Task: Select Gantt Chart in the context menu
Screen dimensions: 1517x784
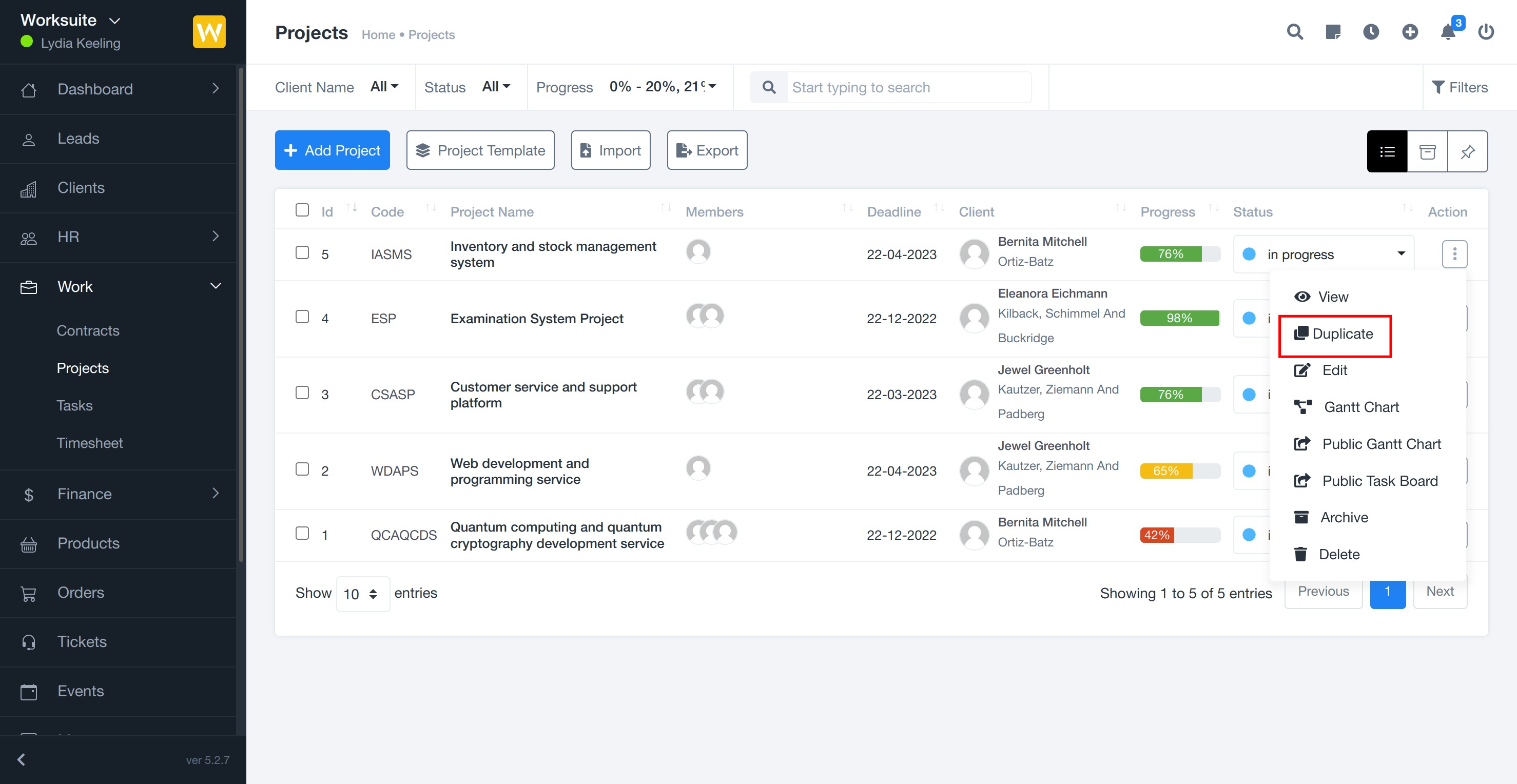Action: click(x=1360, y=407)
